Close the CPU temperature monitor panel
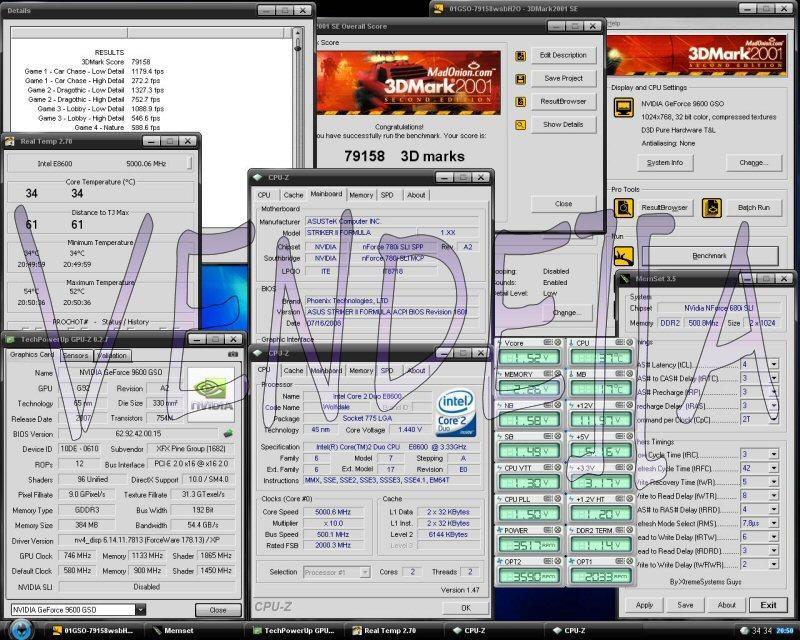Screen dimensions: 800x640 tap(630, 342)
